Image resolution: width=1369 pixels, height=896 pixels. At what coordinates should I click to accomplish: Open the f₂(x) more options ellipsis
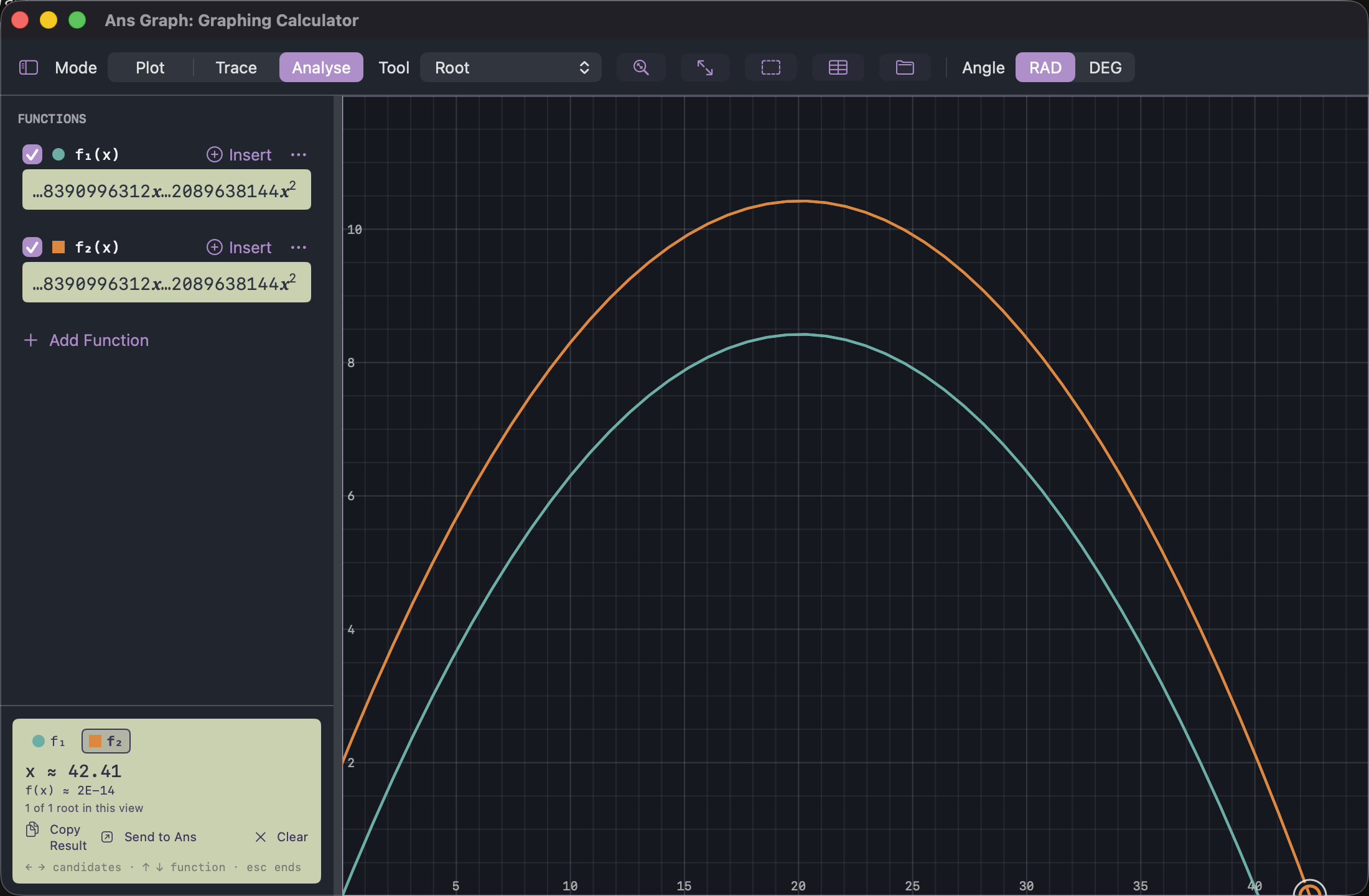click(299, 247)
